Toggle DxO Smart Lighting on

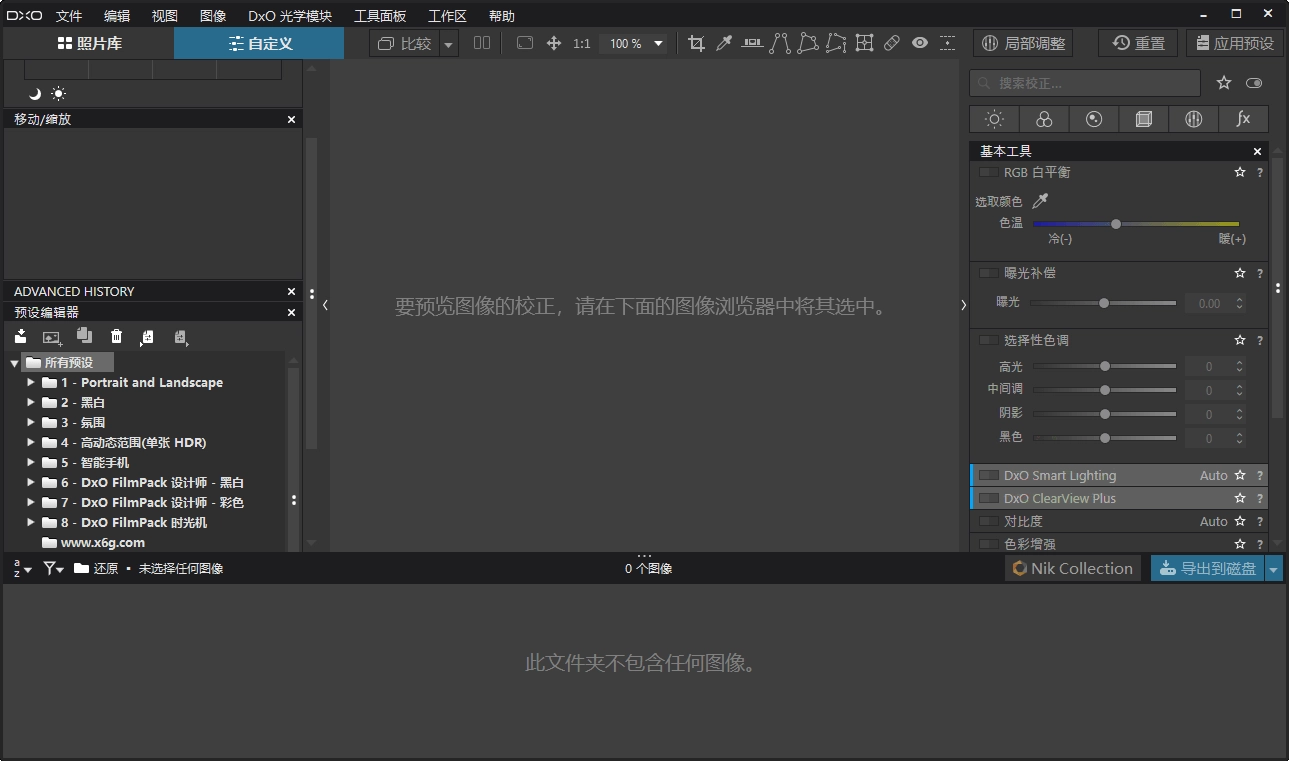tap(988, 475)
